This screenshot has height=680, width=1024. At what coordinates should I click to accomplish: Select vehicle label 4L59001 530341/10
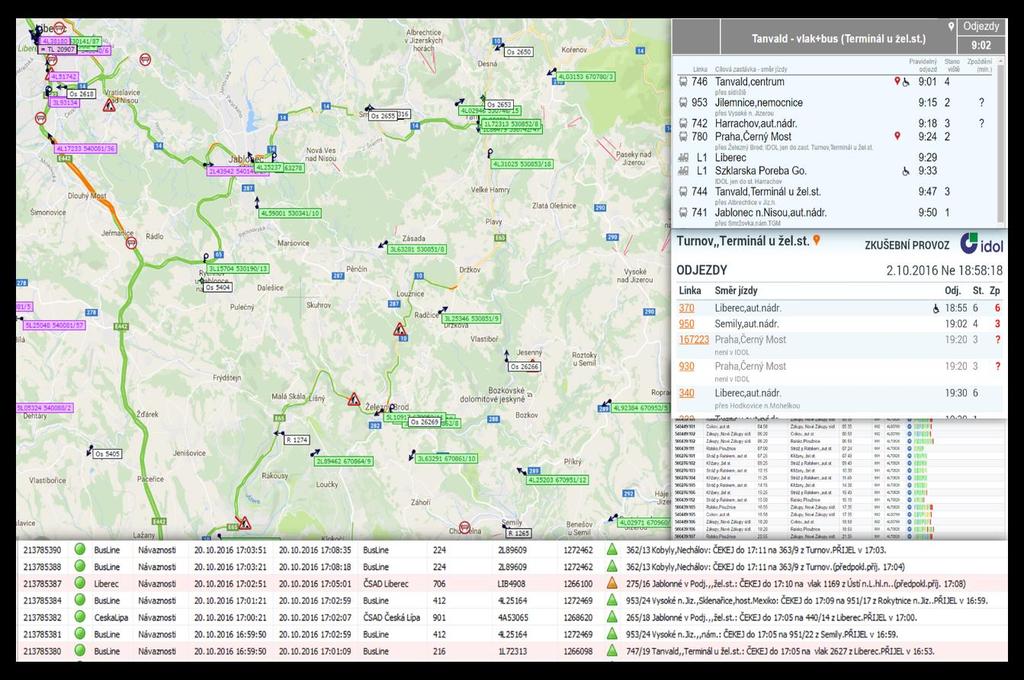(x=290, y=213)
